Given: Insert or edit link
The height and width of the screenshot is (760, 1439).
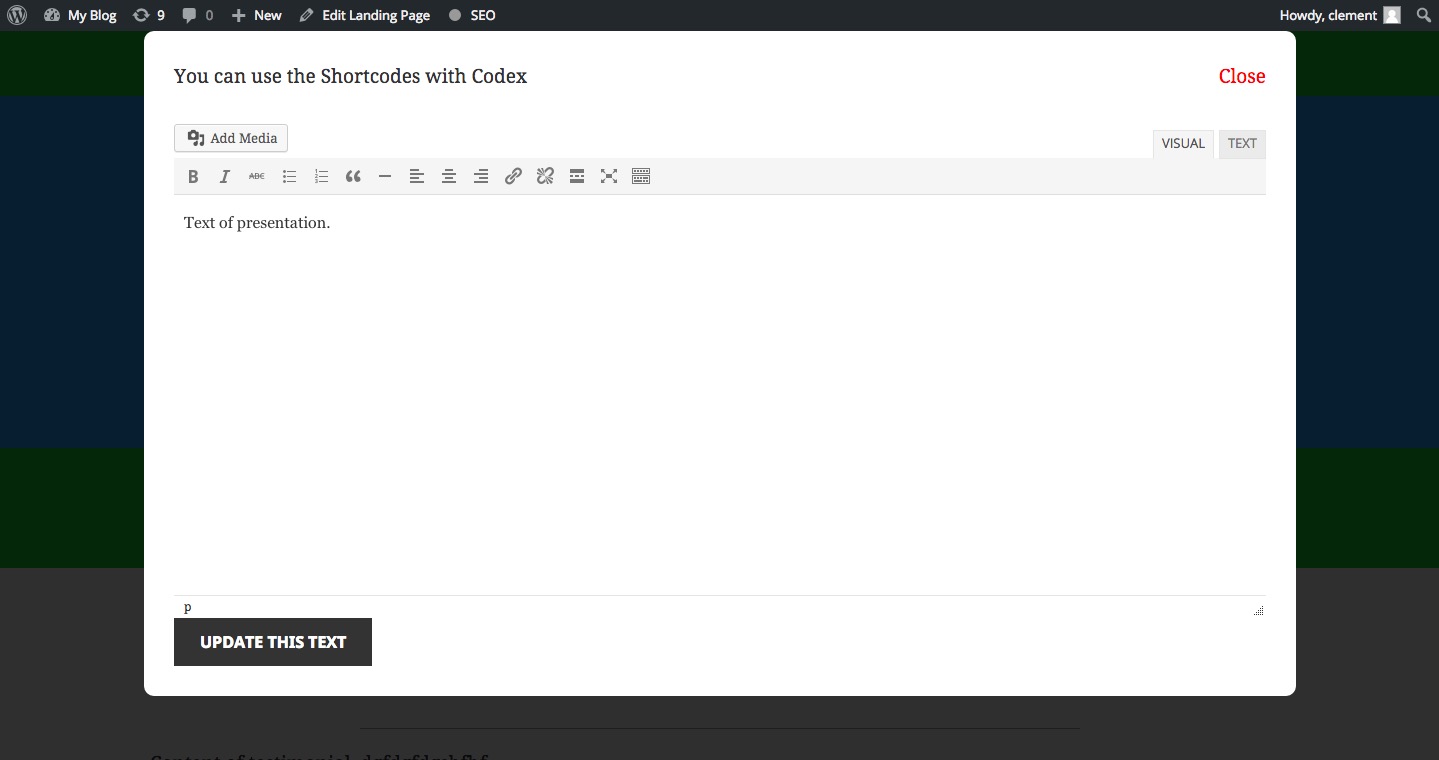Looking at the screenshot, I should click(513, 176).
